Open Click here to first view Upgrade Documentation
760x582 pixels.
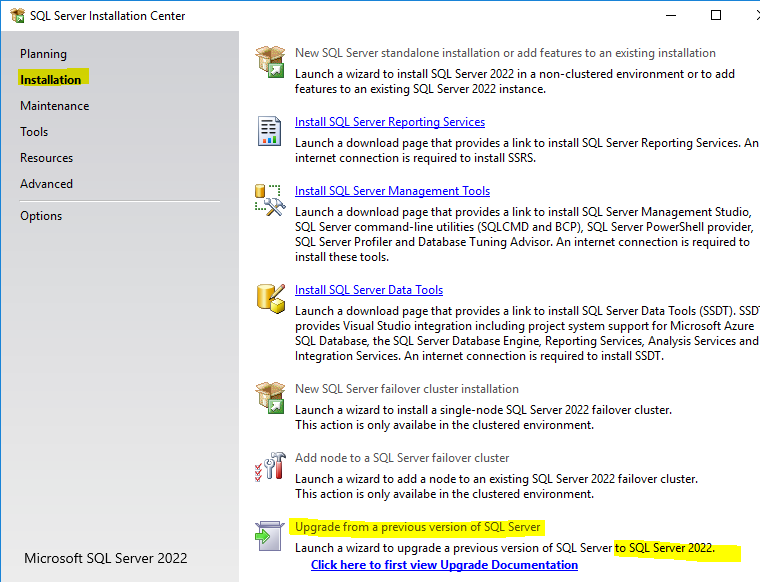pyautogui.click(x=444, y=565)
